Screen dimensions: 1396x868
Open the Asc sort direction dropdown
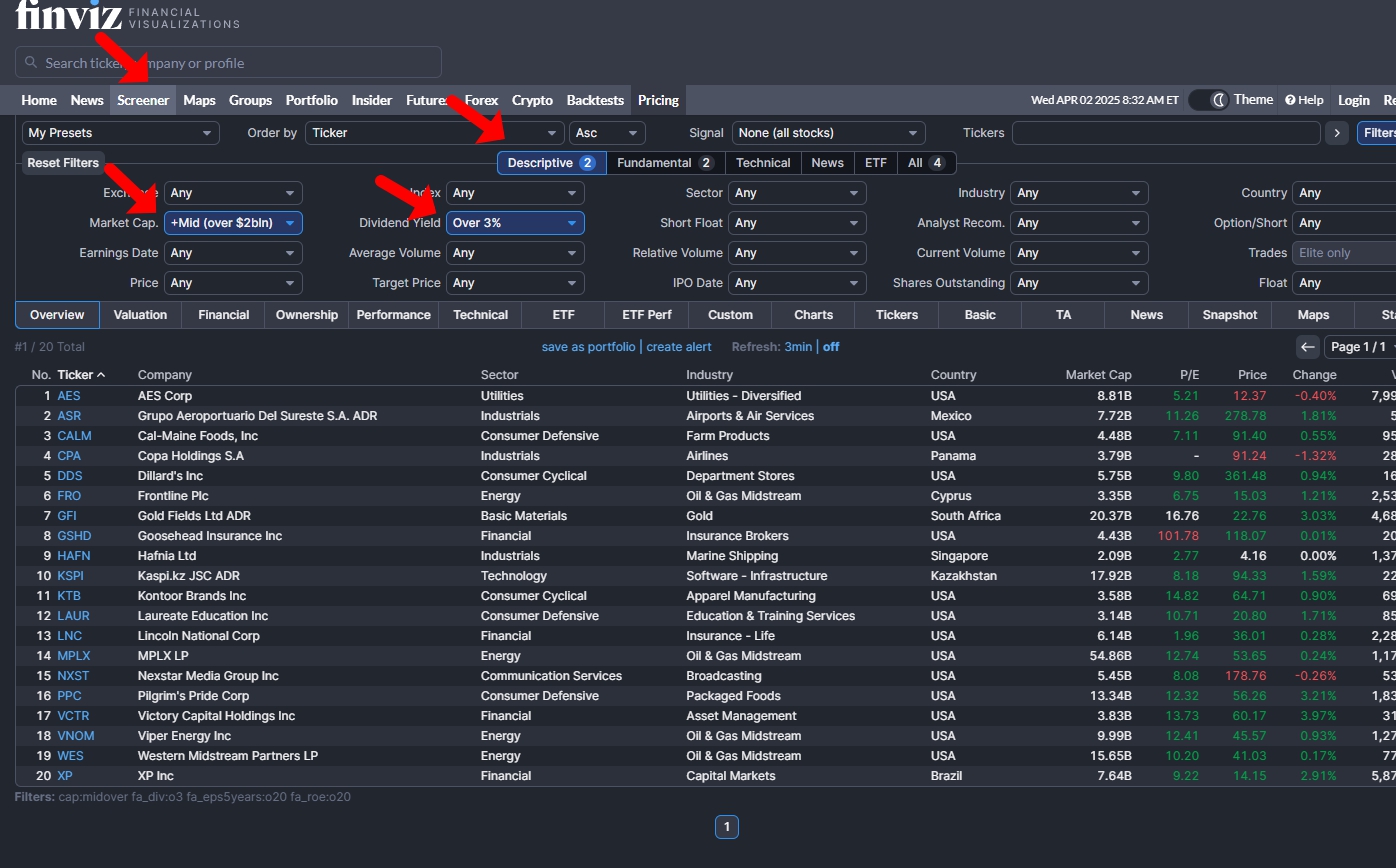click(607, 133)
